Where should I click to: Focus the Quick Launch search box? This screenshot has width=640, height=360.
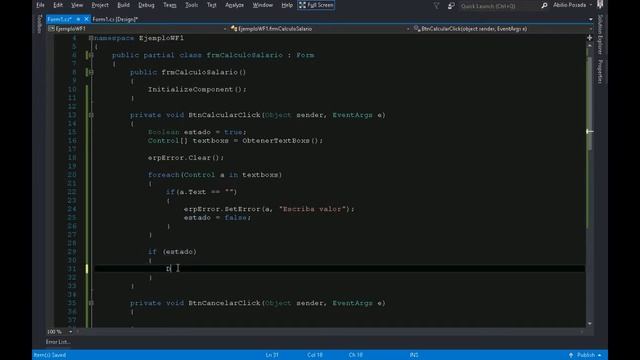pos(498,6)
